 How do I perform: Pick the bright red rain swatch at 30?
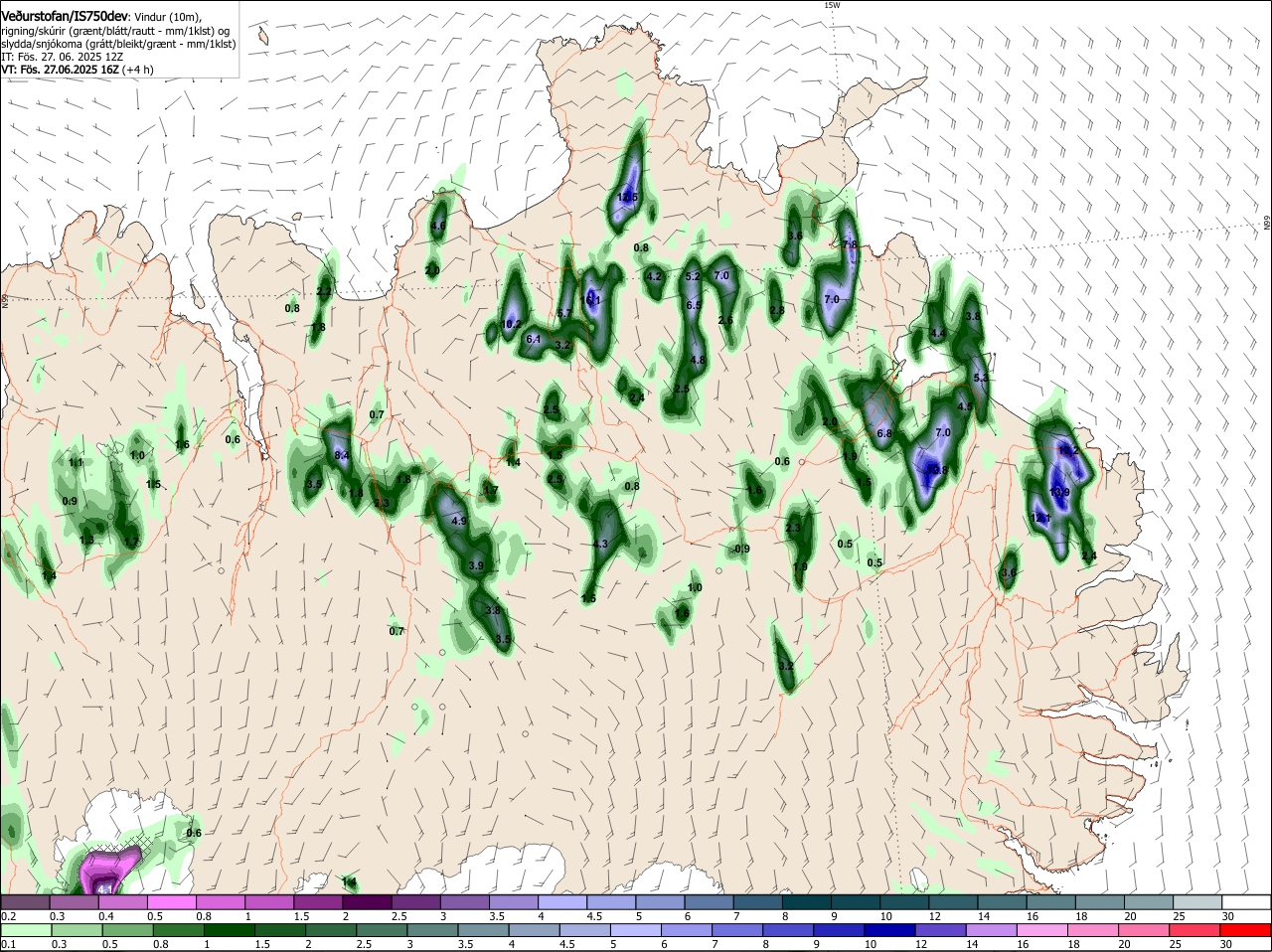pyautogui.click(x=1245, y=930)
